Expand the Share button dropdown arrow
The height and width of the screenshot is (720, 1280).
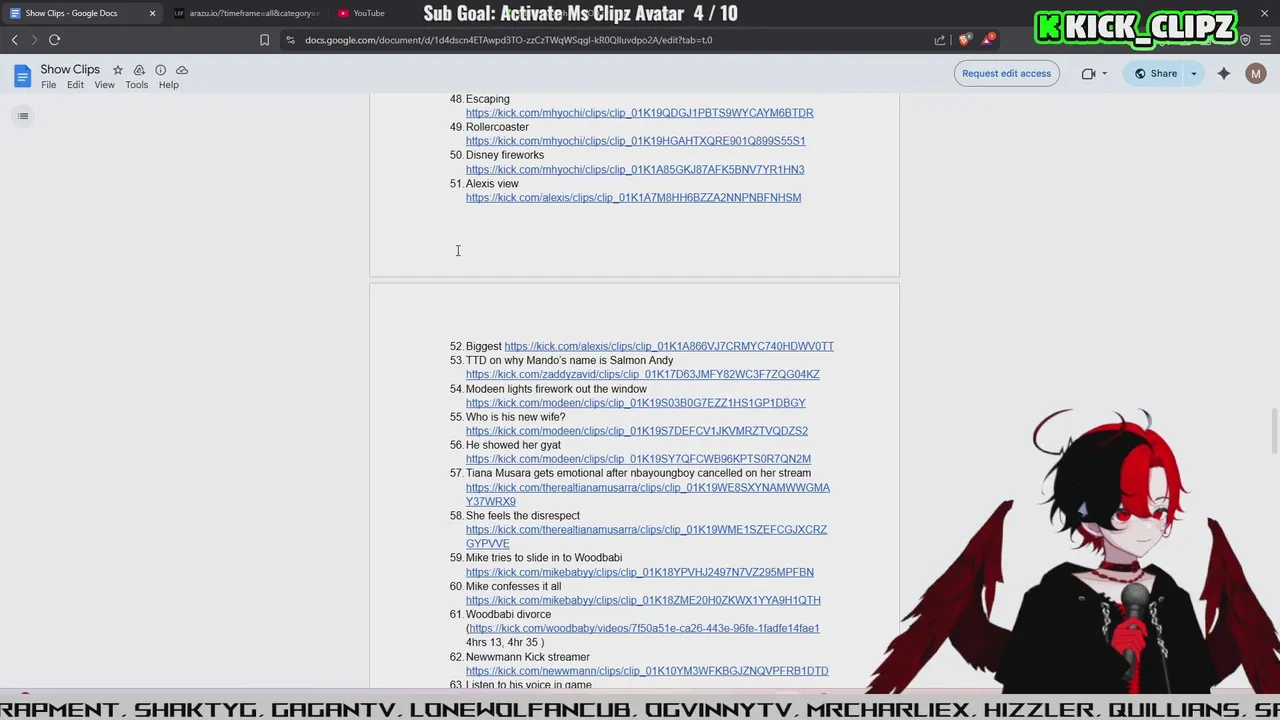coord(1193,73)
